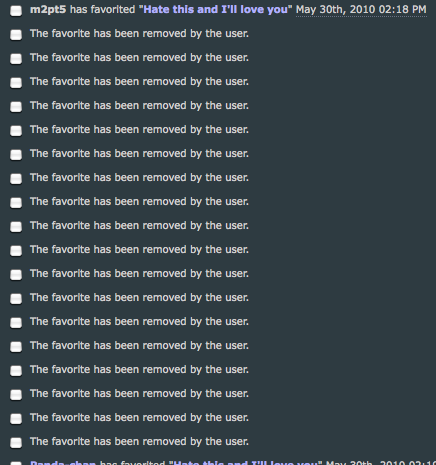Check the last removed-favorite notice above Panda-chan
The image size is (436, 465).
click(16, 443)
